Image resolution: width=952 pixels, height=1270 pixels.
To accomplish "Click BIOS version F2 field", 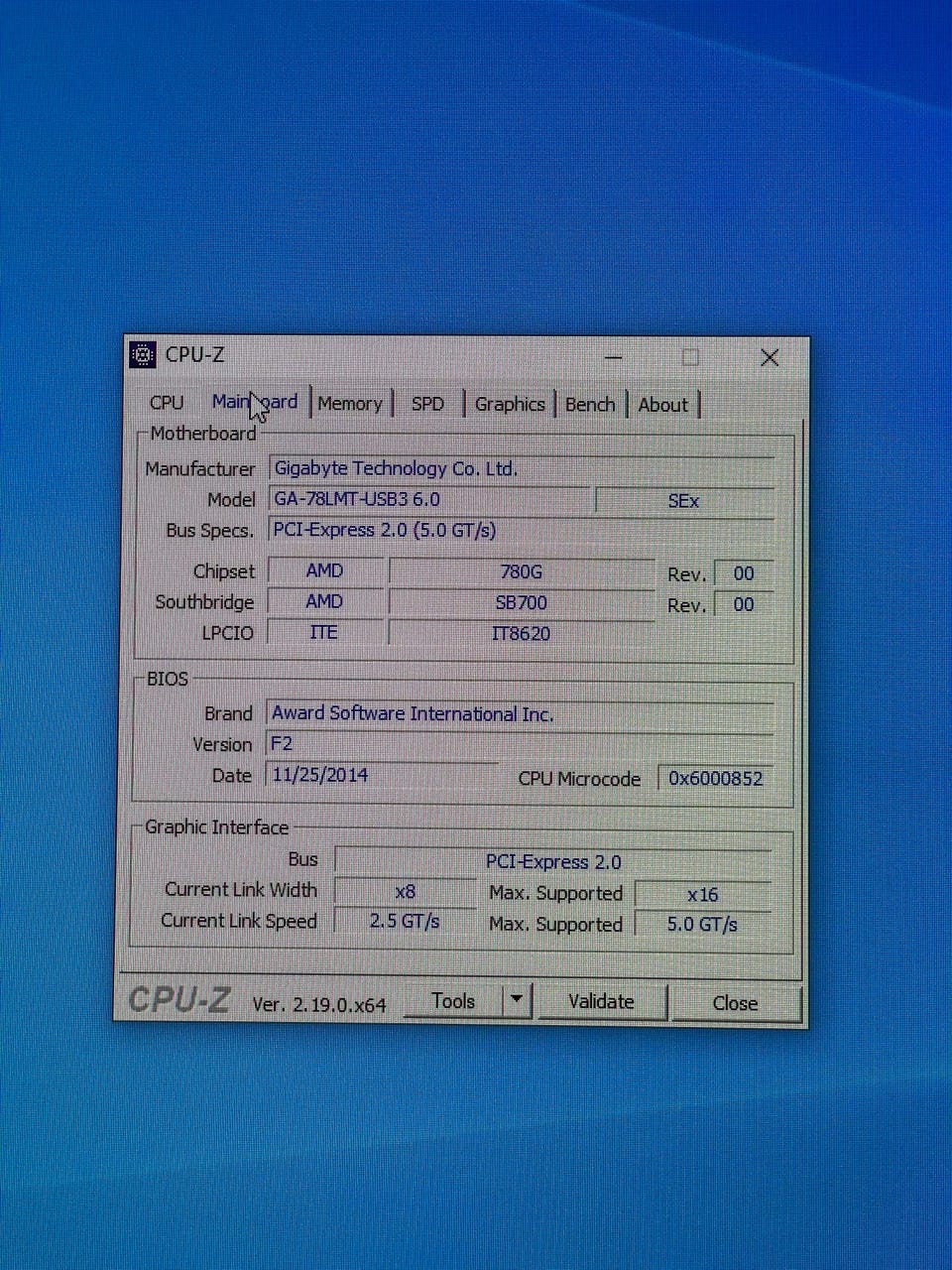I will coord(520,744).
